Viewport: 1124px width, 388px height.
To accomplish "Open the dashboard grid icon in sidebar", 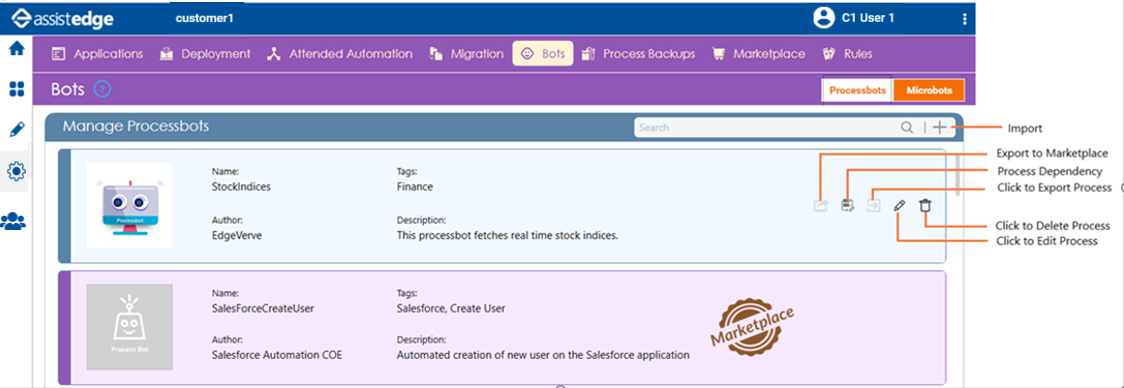I will point(16,89).
